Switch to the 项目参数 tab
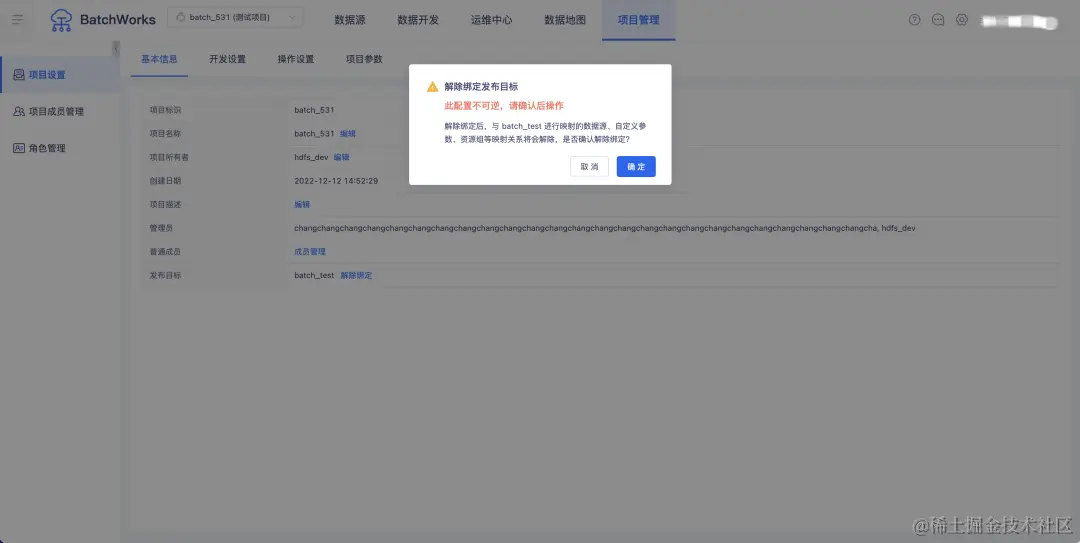The width and height of the screenshot is (1080, 543). coord(364,59)
